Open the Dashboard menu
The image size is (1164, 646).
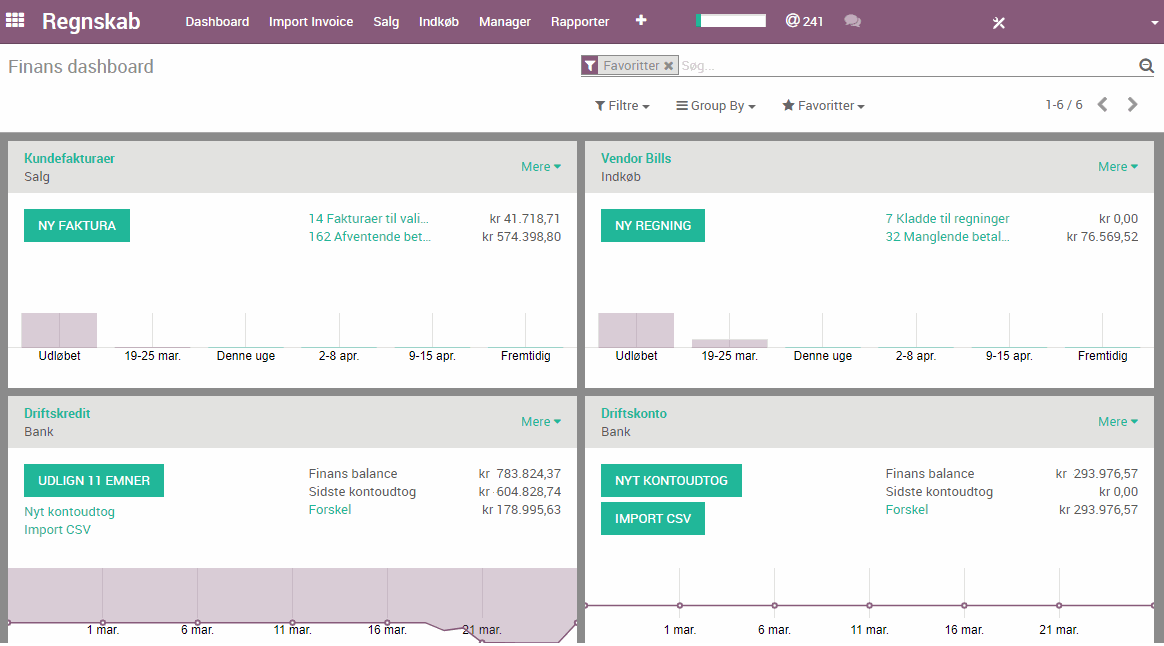(x=217, y=22)
